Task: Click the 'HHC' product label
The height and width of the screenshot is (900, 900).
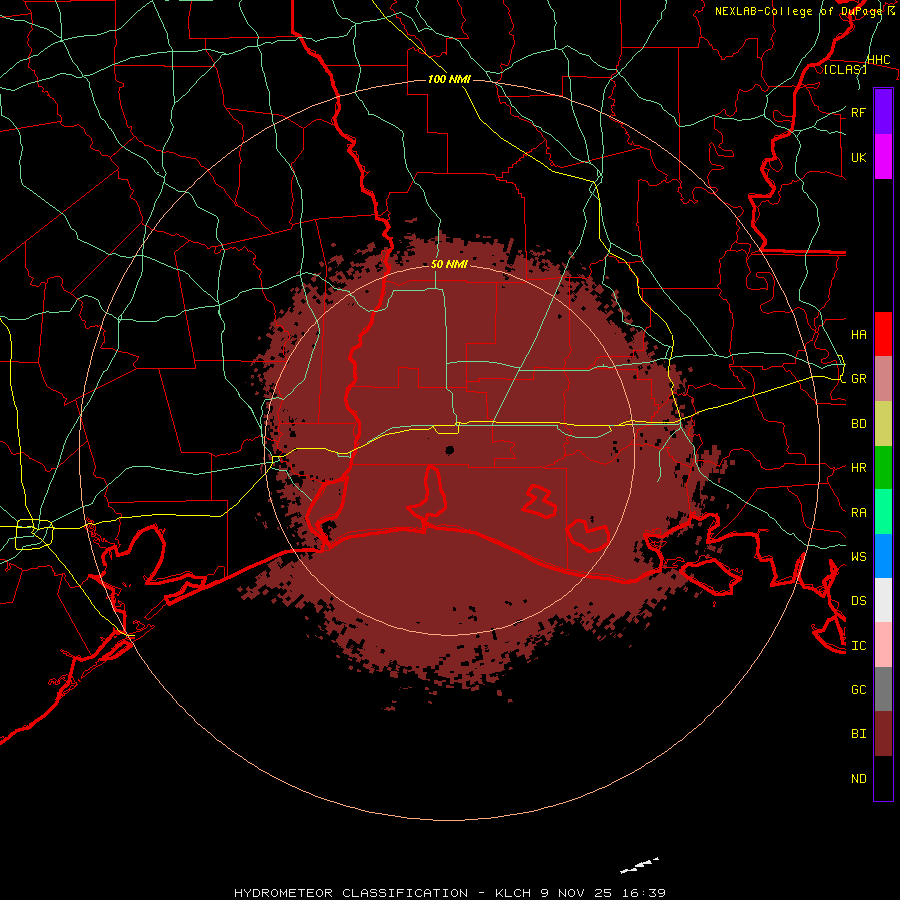Action: point(879,60)
